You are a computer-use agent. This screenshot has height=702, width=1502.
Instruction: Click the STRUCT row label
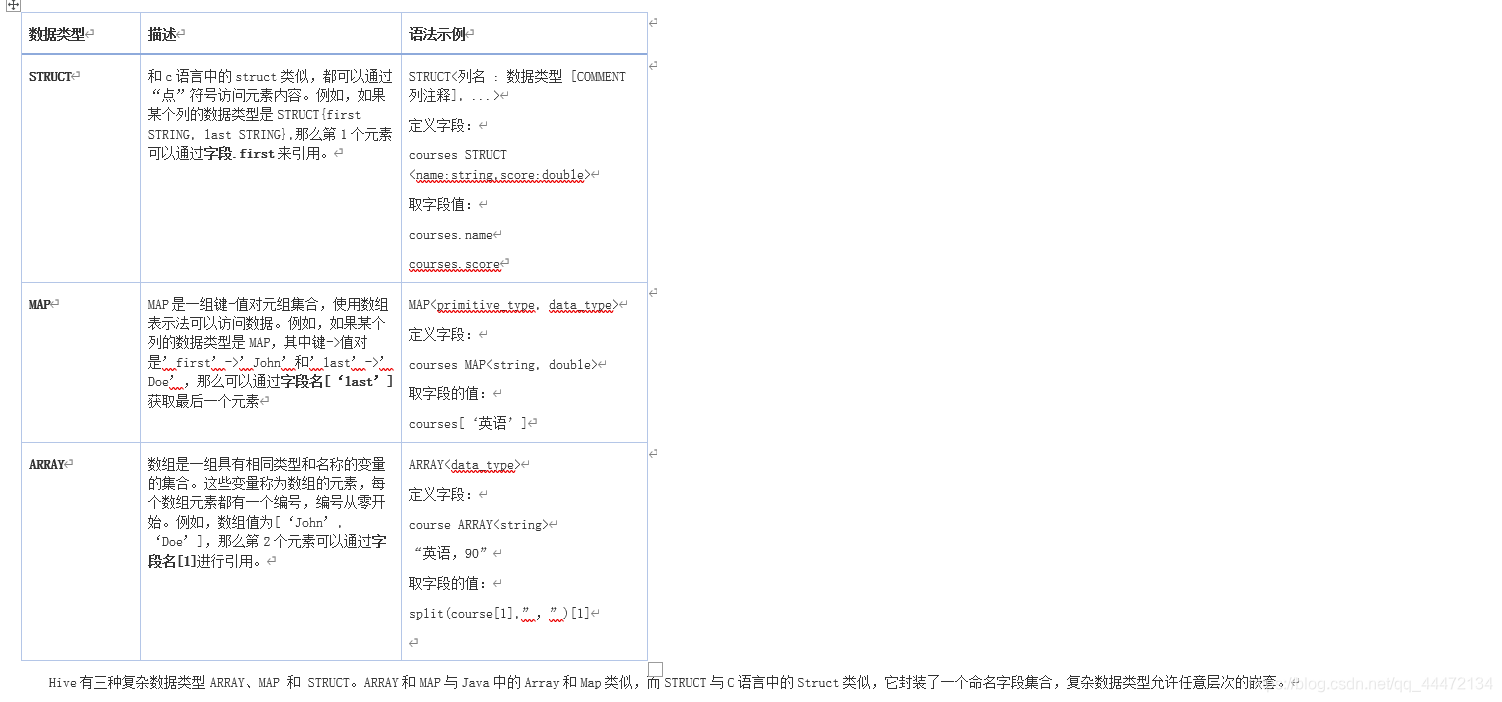pos(49,75)
